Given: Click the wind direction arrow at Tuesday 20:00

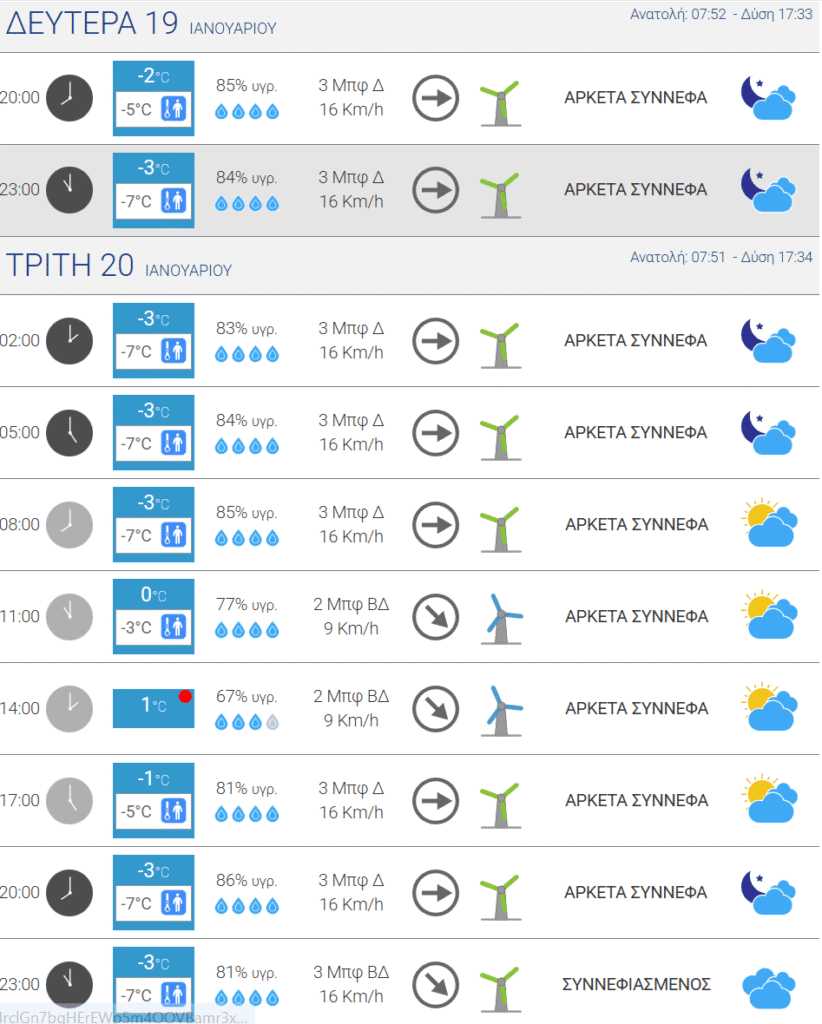Looking at the screenshot, I should tap(436, 892).
